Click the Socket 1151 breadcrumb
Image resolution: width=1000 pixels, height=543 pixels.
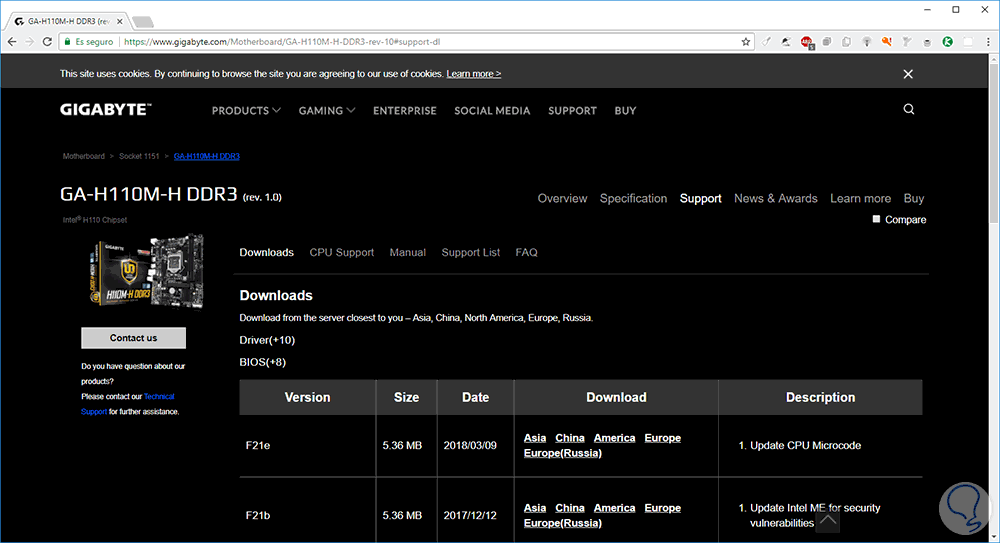pyautogui.click(x=139, y=156)
